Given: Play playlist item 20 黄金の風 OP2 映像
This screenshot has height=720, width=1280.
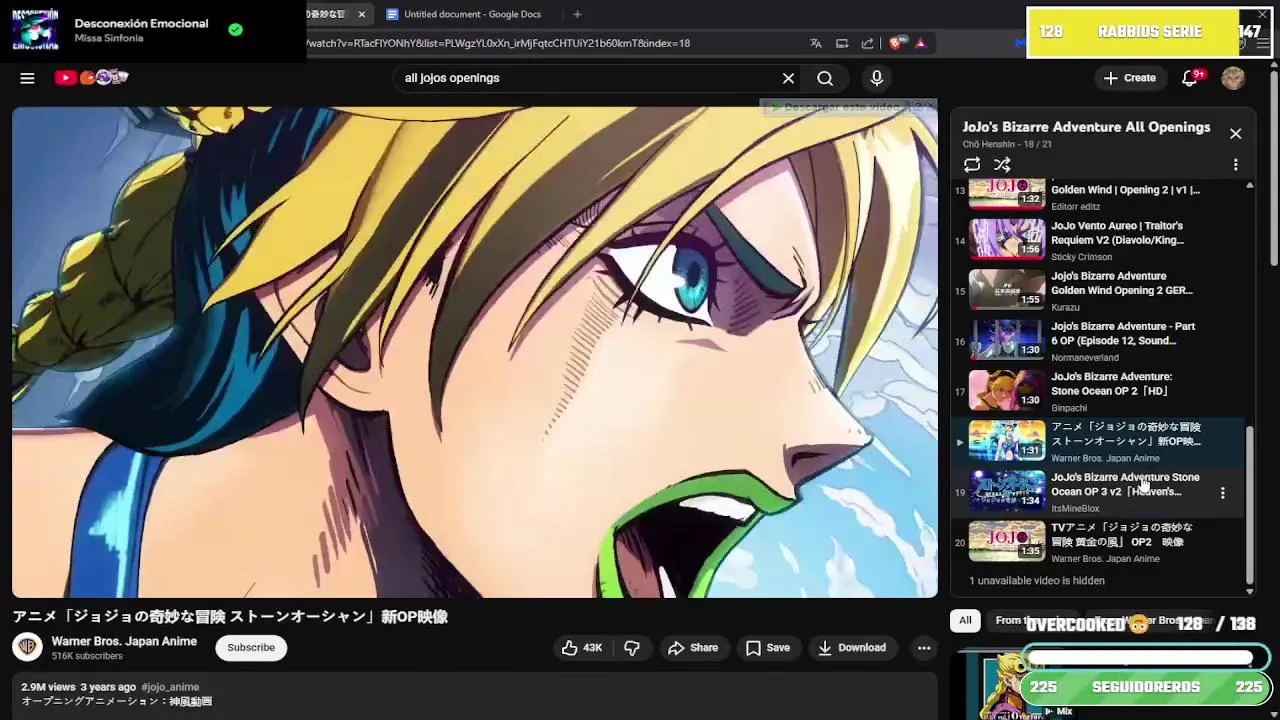Looking at the screenshot, I should 1100,542.
